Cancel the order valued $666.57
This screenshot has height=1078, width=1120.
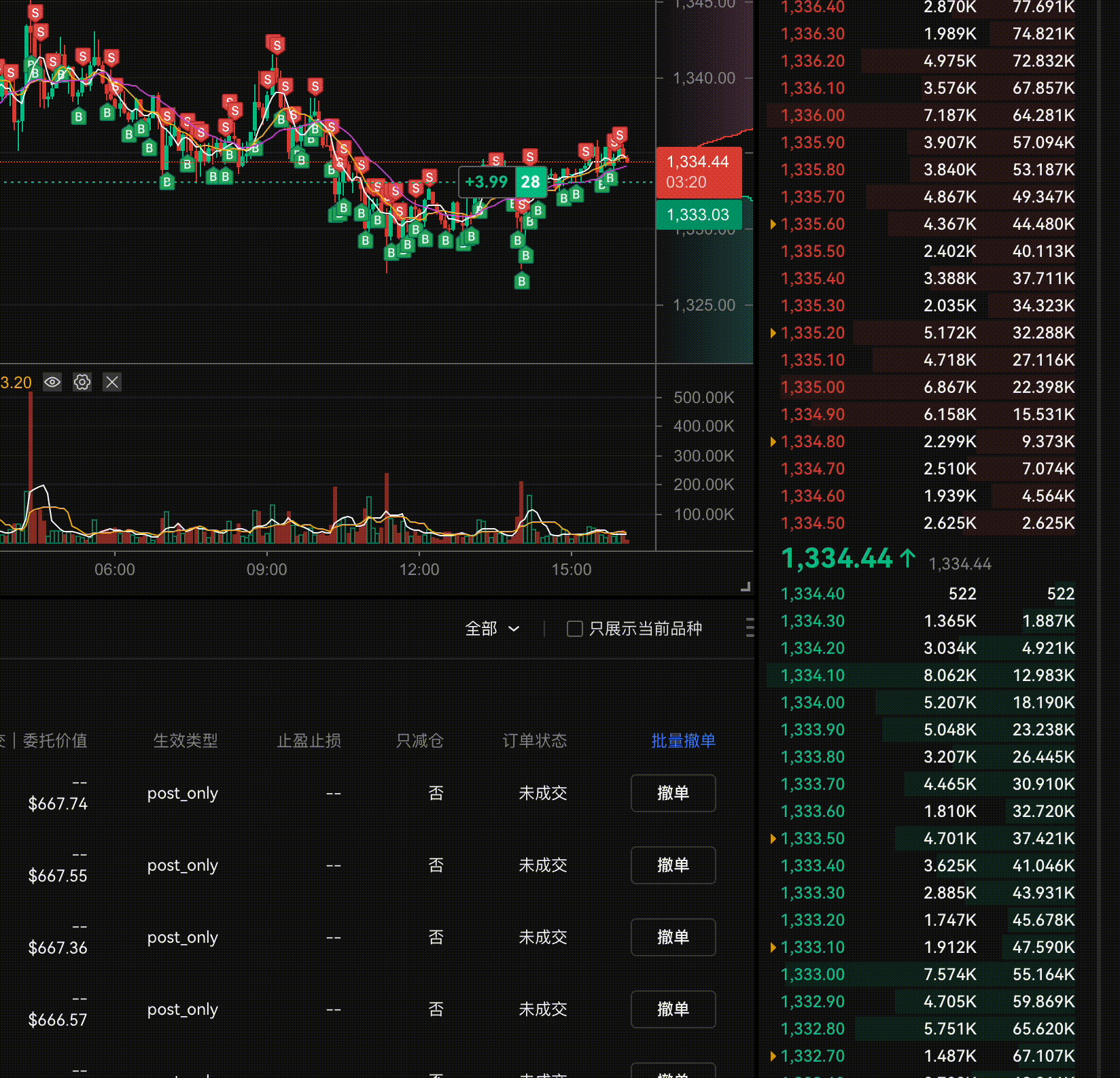coord(673,1009)
